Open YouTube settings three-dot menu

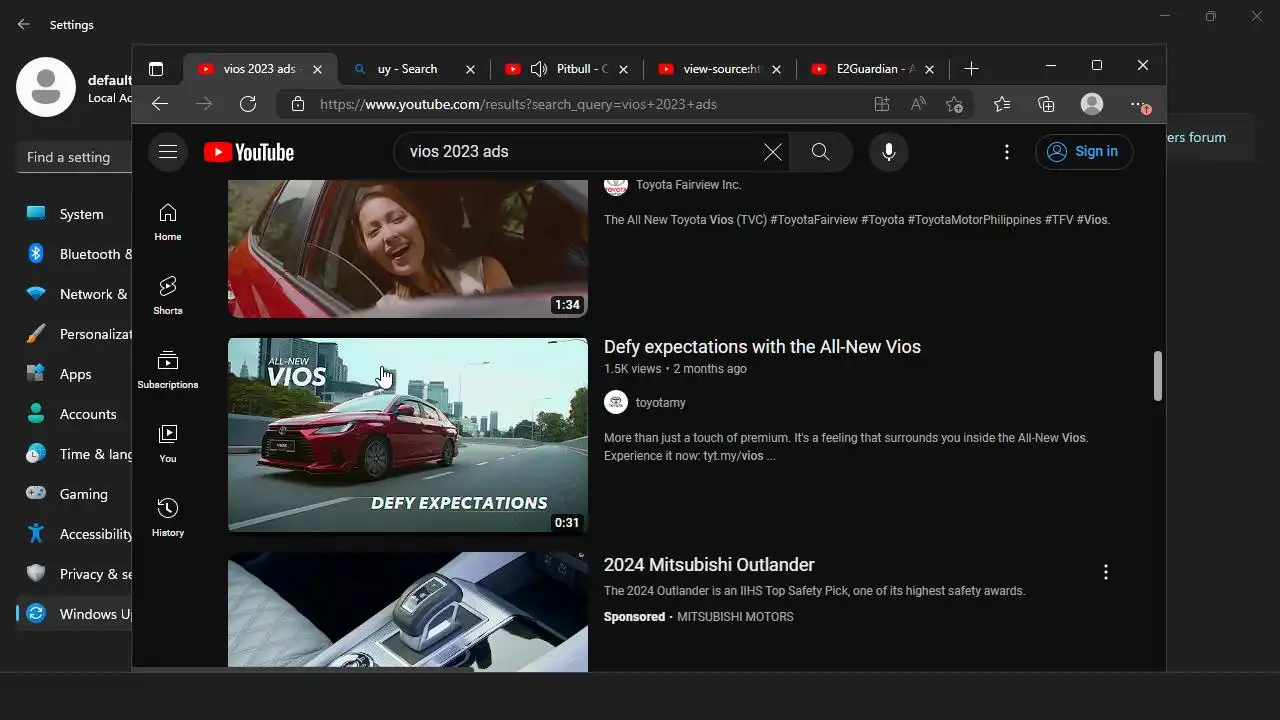[x=1007, y=152]
